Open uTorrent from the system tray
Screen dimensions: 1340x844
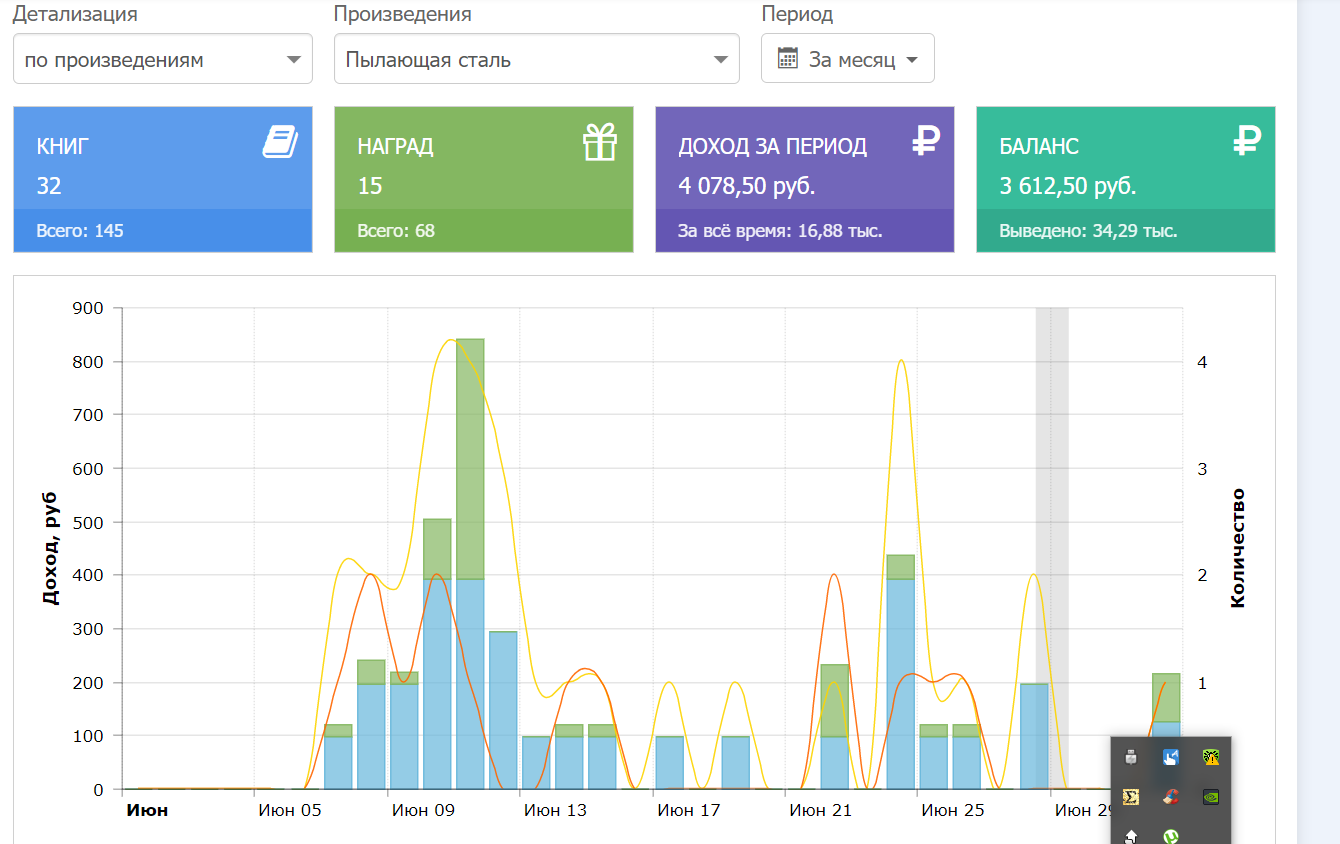click(1170, 835)
